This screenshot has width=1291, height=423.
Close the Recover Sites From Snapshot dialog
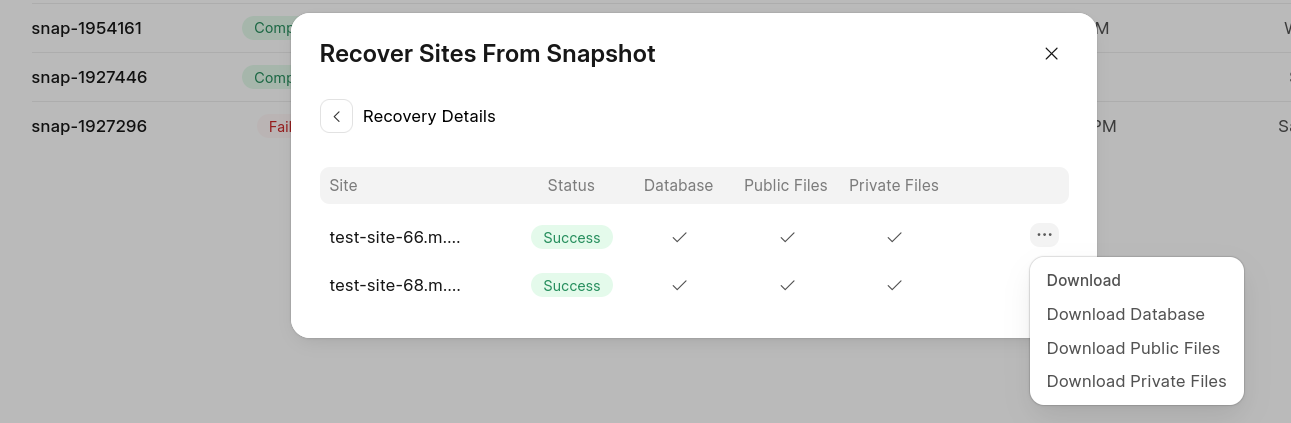1051,54
